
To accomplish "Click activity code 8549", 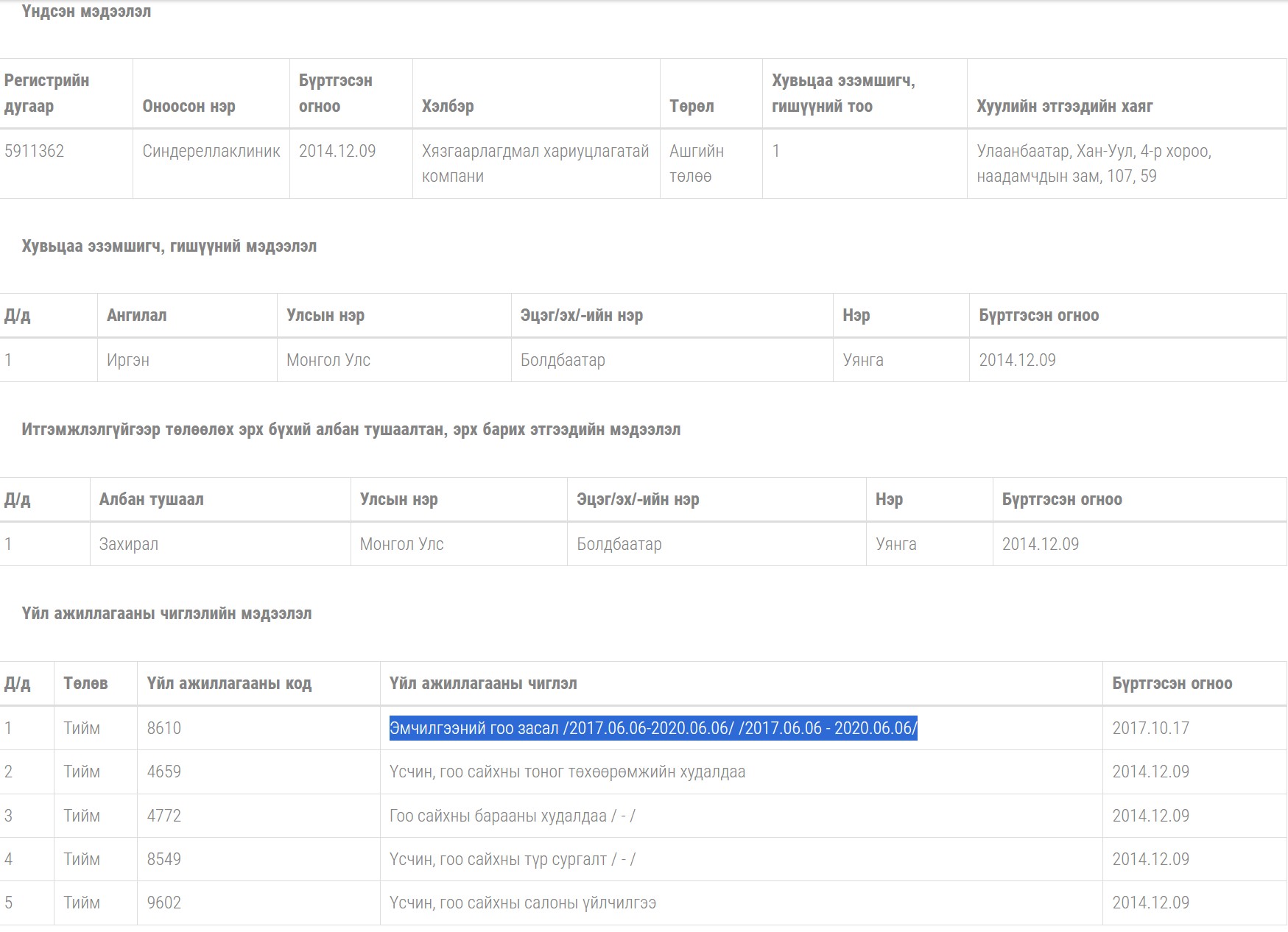I will tap(163, 859).
